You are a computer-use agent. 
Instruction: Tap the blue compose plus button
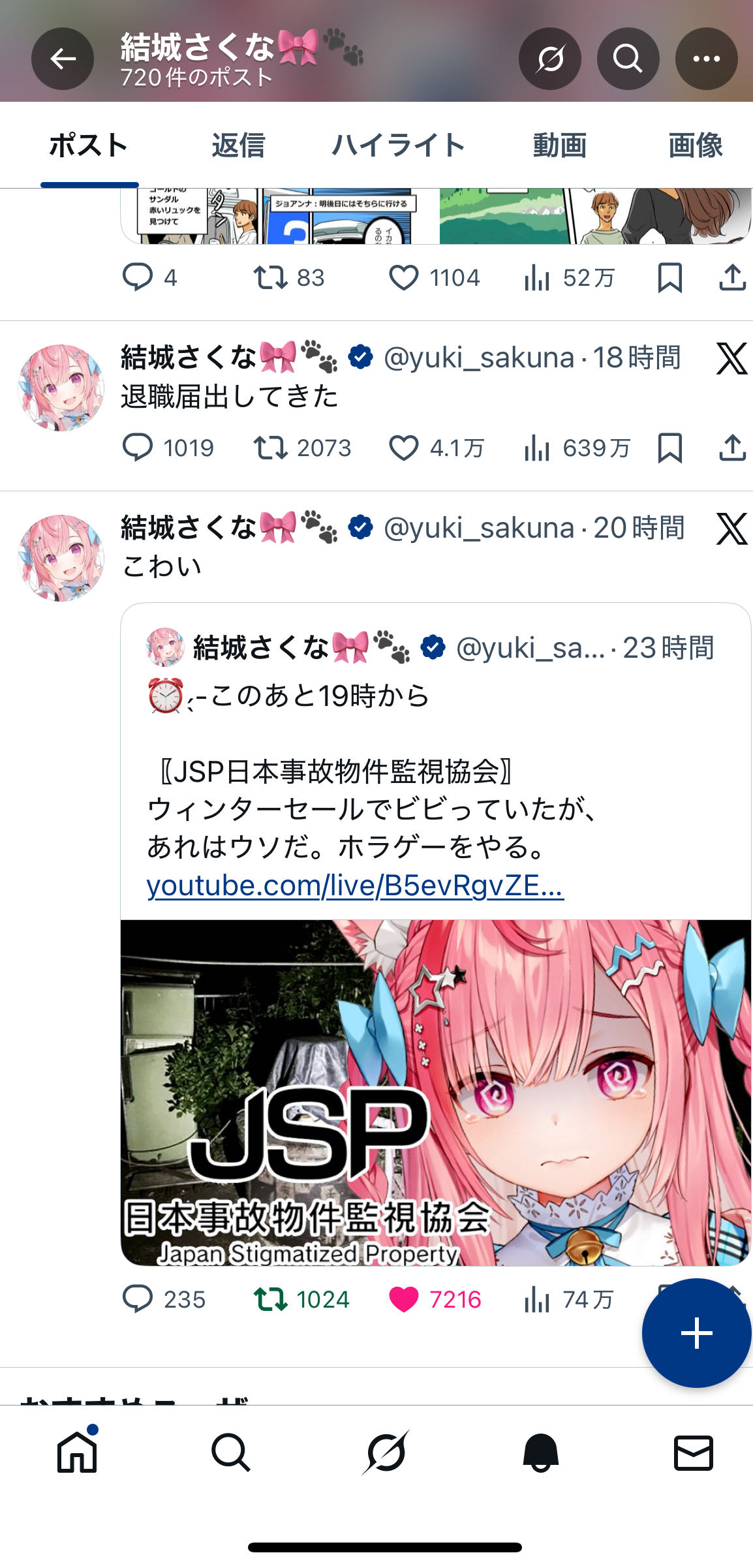[x=696, y=1332]
